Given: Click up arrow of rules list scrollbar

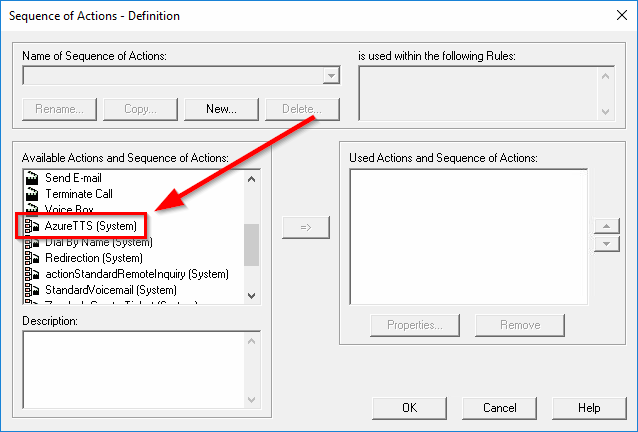Looking at the screenshot, I should pos(605,76).
